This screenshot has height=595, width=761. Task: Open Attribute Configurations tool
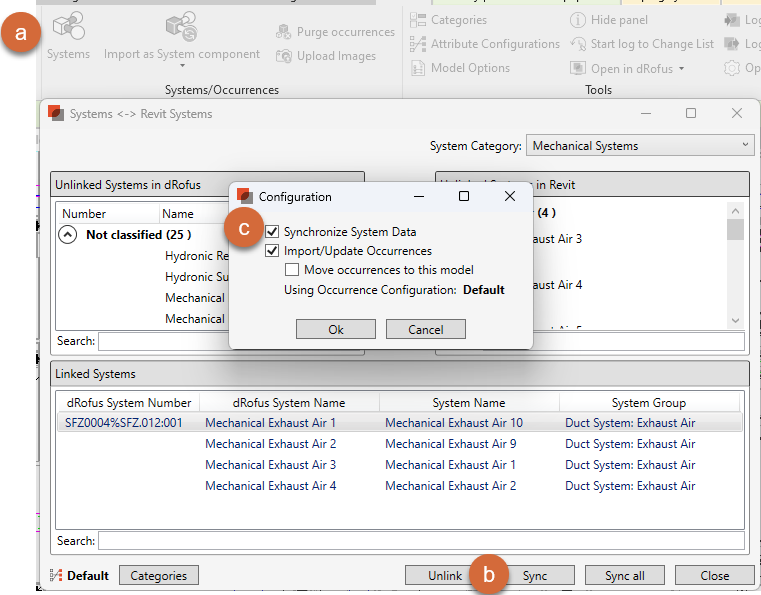(x=418, y=44)
